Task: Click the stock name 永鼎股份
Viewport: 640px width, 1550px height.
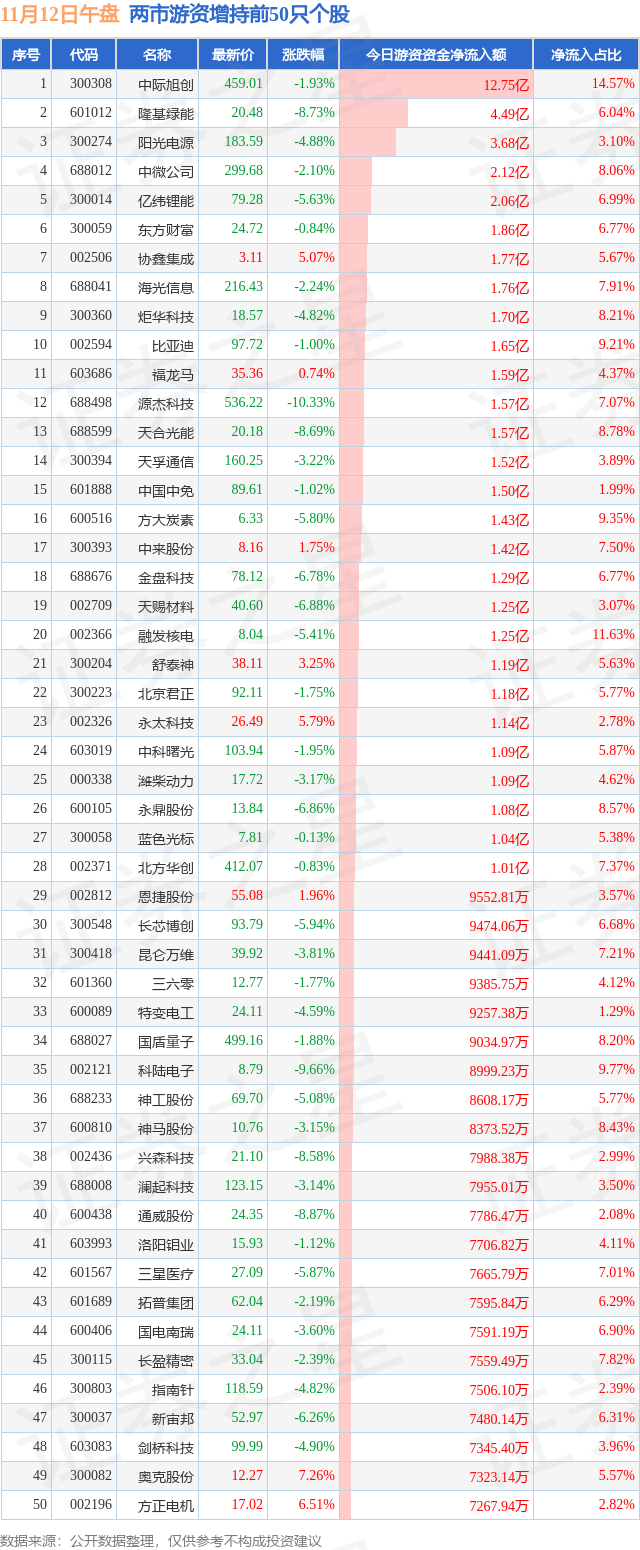Action: tap(166, 810)
